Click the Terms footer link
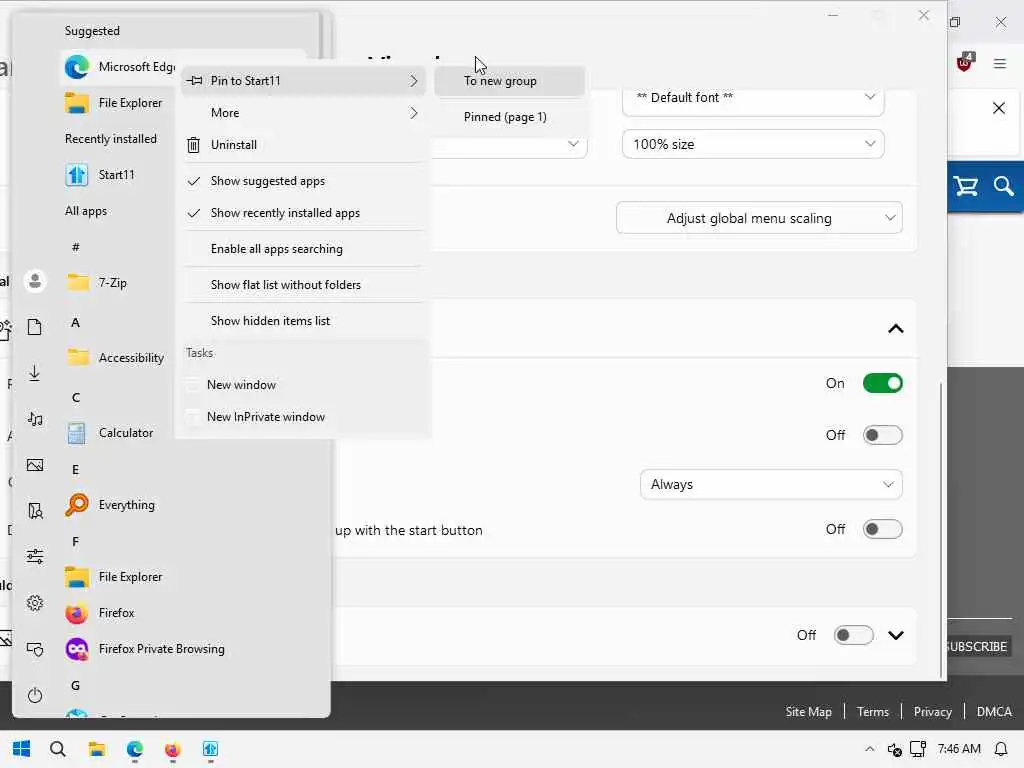The image size is (1024, 768). point(872,712)
